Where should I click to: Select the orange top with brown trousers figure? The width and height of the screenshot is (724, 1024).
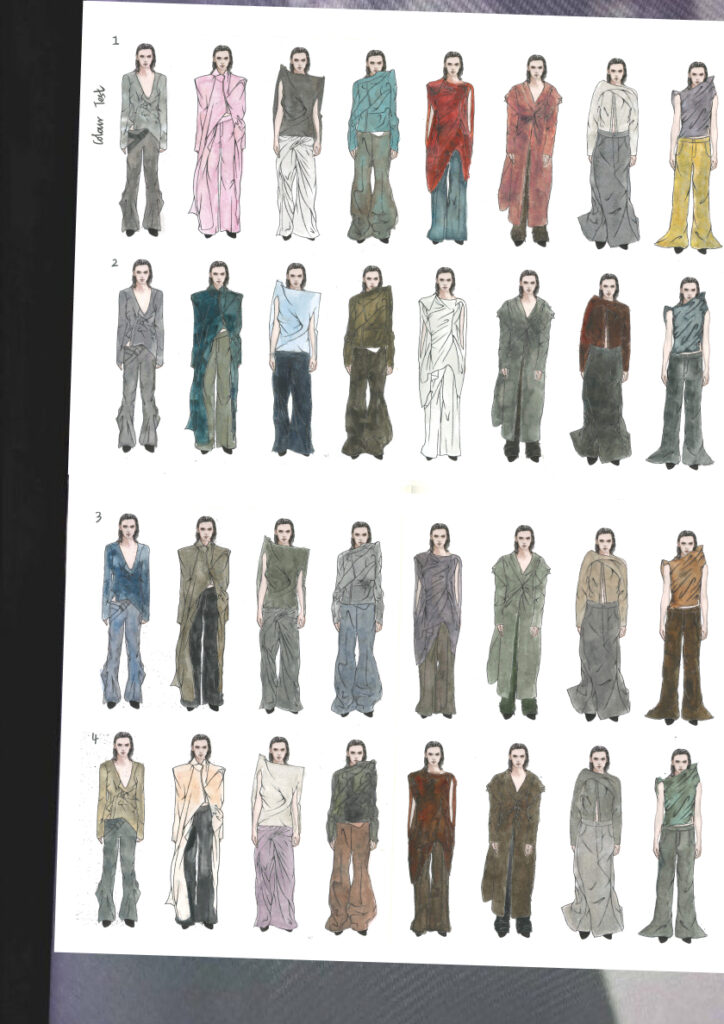(682, 625)
